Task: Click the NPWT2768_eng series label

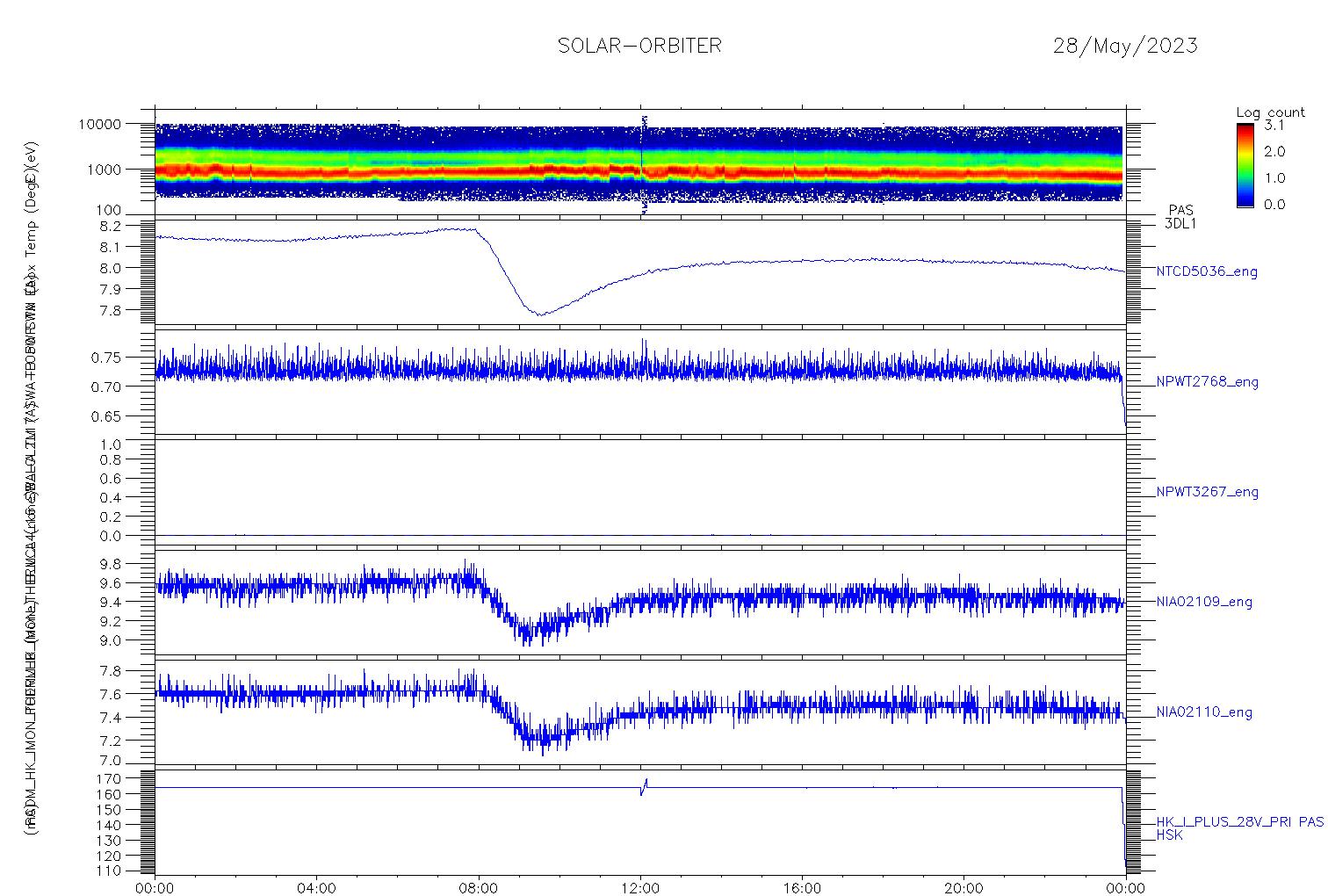Action: pos(1208,382)
